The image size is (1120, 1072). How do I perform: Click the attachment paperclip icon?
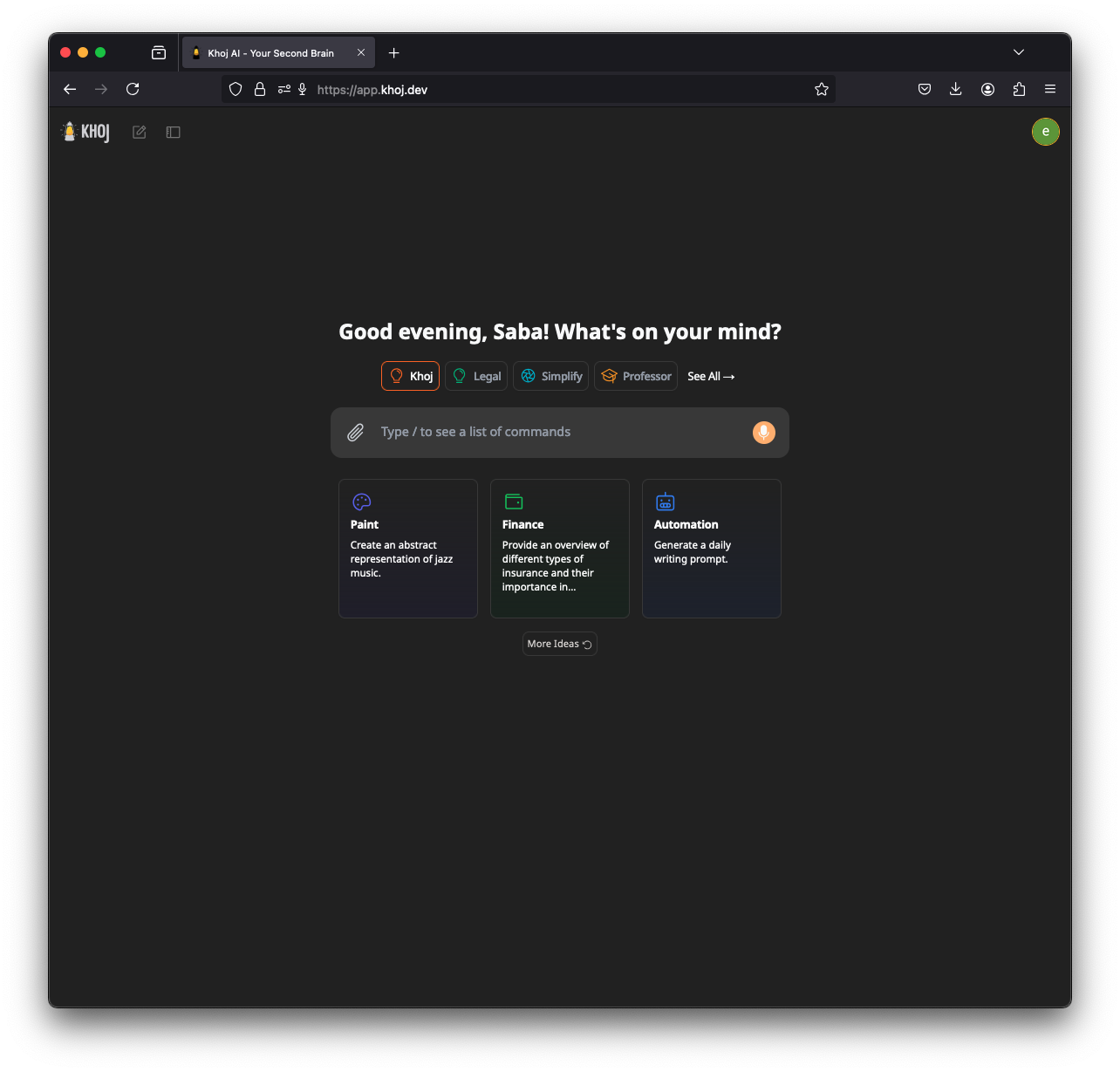(355, 432)
